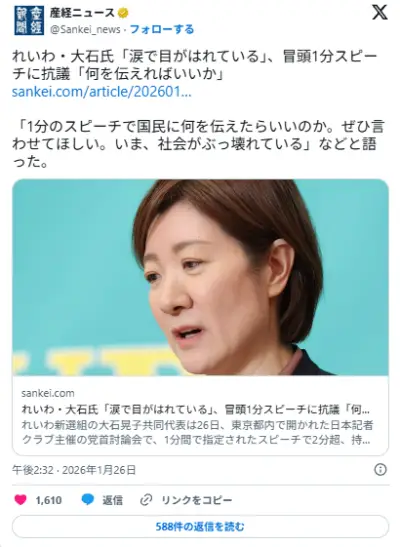Viewport: 400px width, 547px height.
Task: Like the post with the heart icon
Action: coord(20,500)
